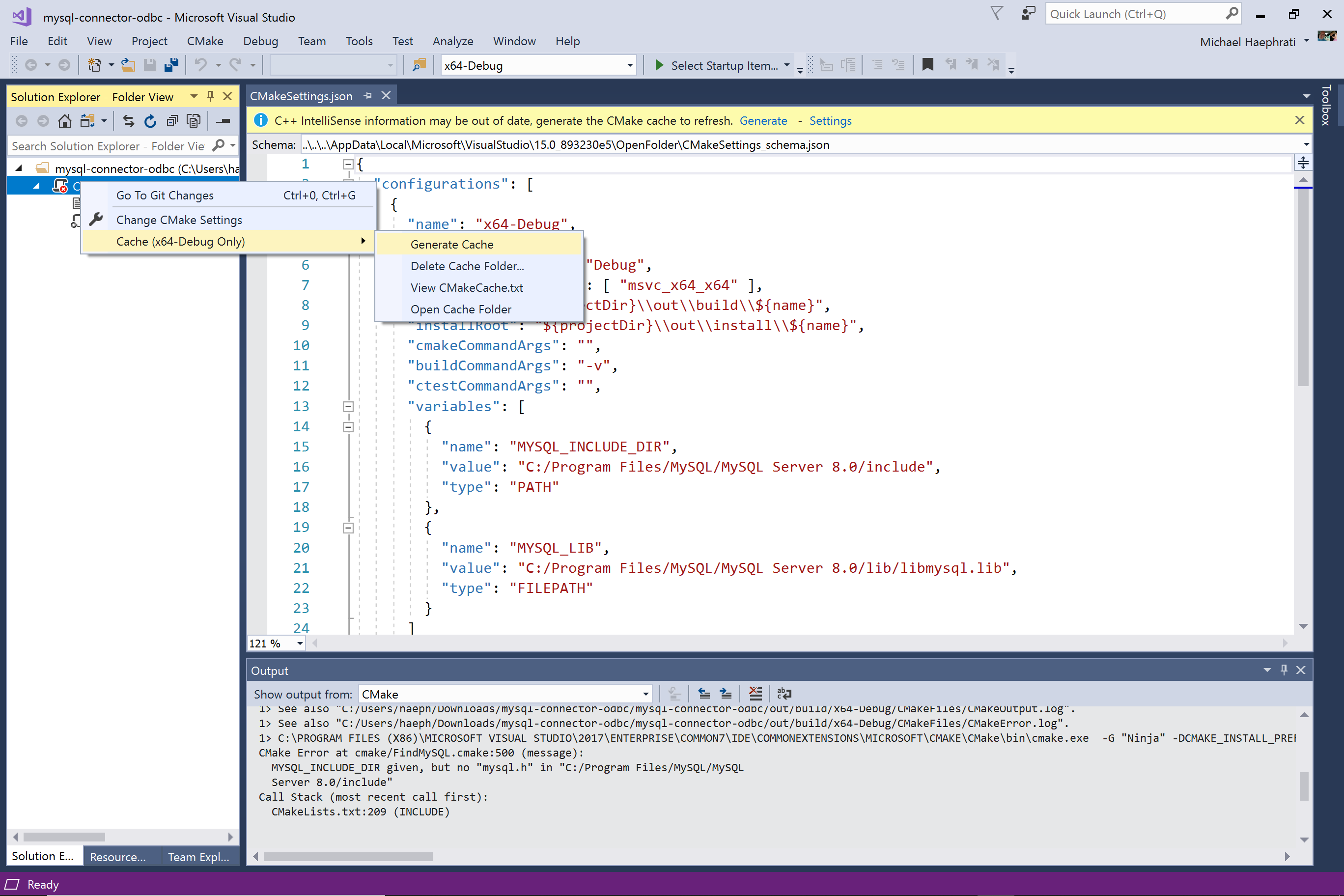The image size is (1344, 896).
Task: Open the Show output from CMake dropdown
Action: 645,694
